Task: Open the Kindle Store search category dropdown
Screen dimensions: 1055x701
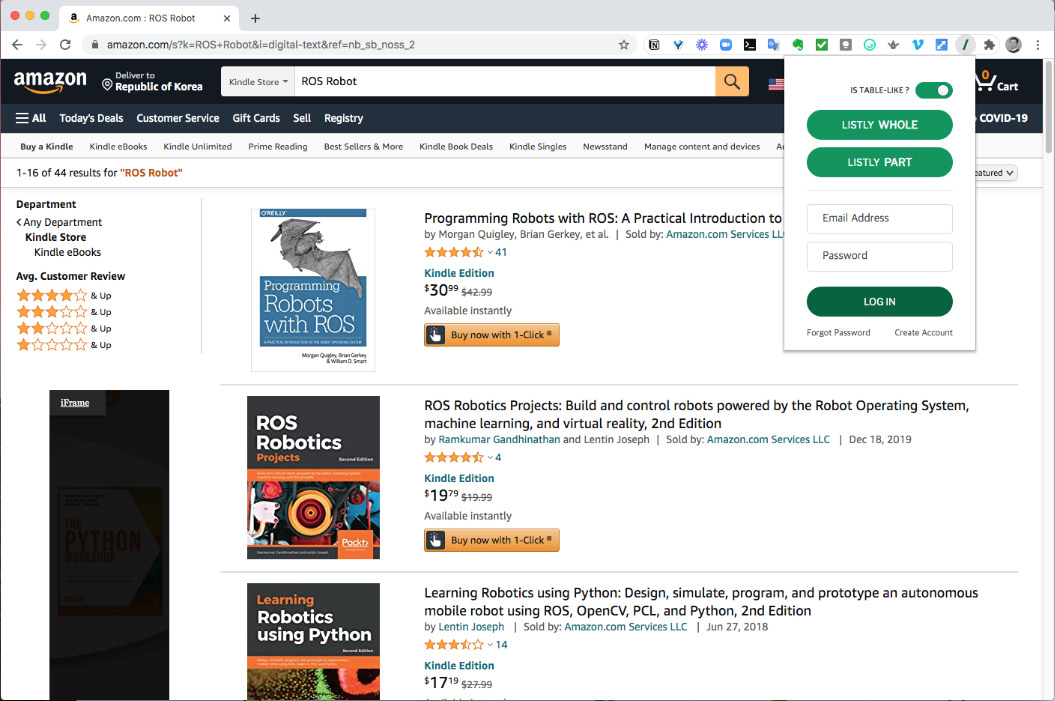Action: coord(258,81)
